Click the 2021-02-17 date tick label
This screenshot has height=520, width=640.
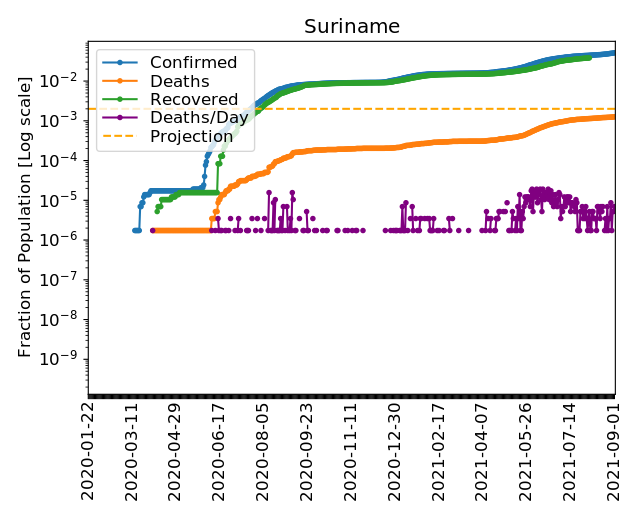pos(439,453)
